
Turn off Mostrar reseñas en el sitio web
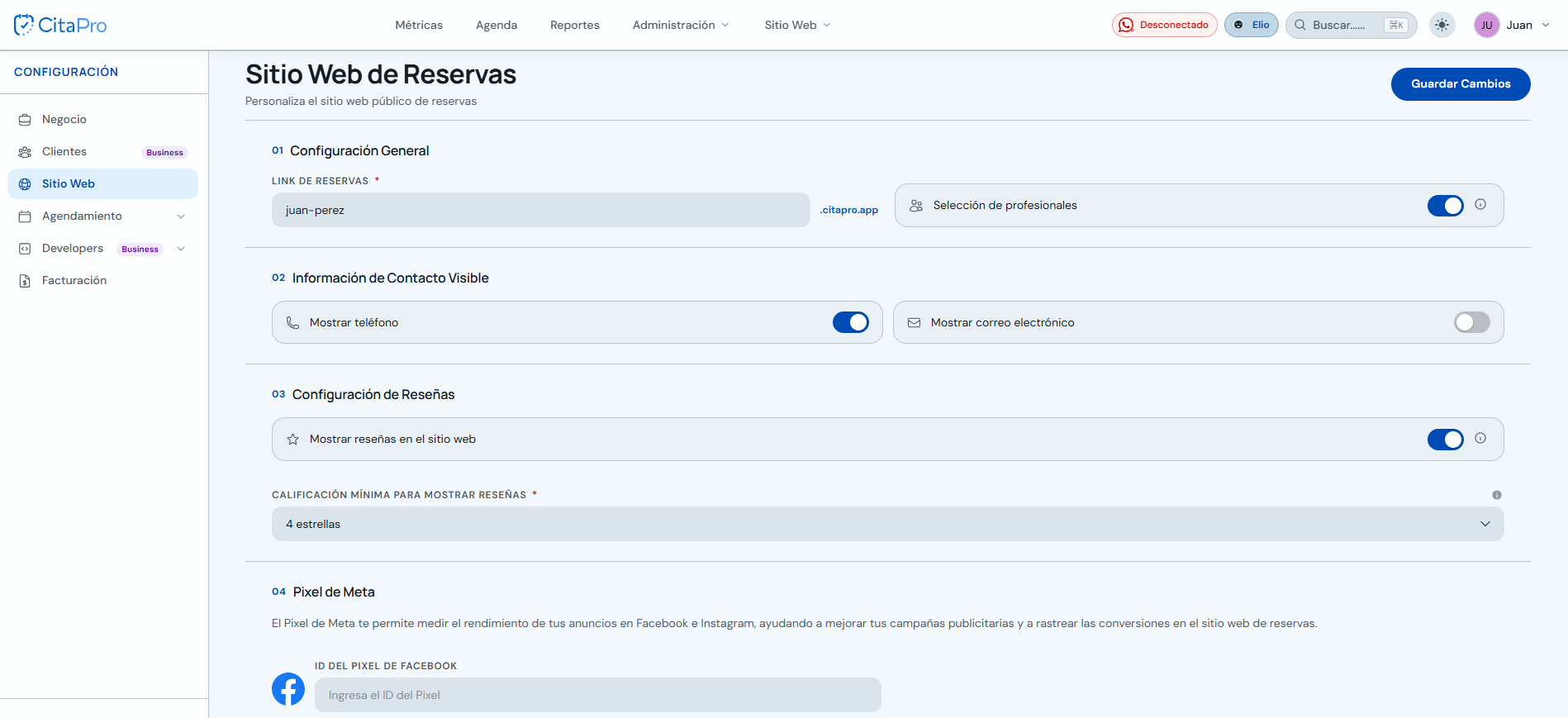pos(1445,440)
